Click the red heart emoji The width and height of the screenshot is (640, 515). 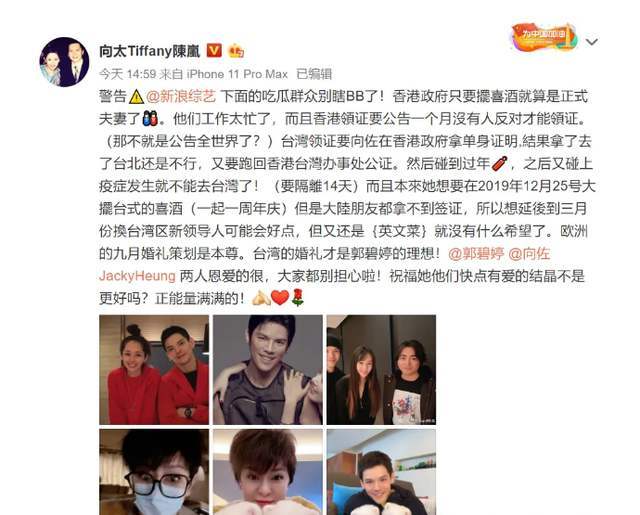click(x=280, y=298)
